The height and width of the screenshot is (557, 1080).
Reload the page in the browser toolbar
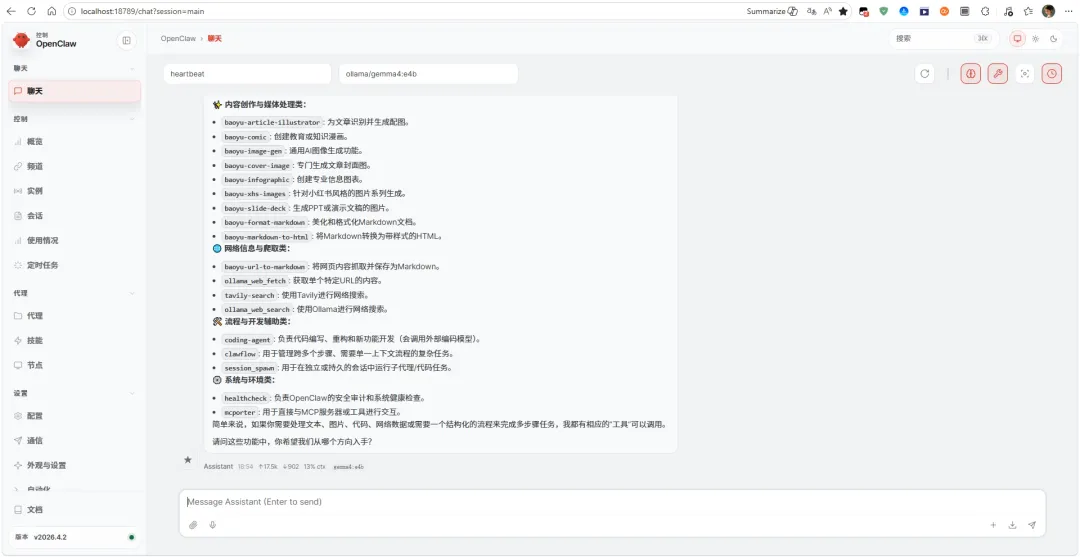coord(32,11)
